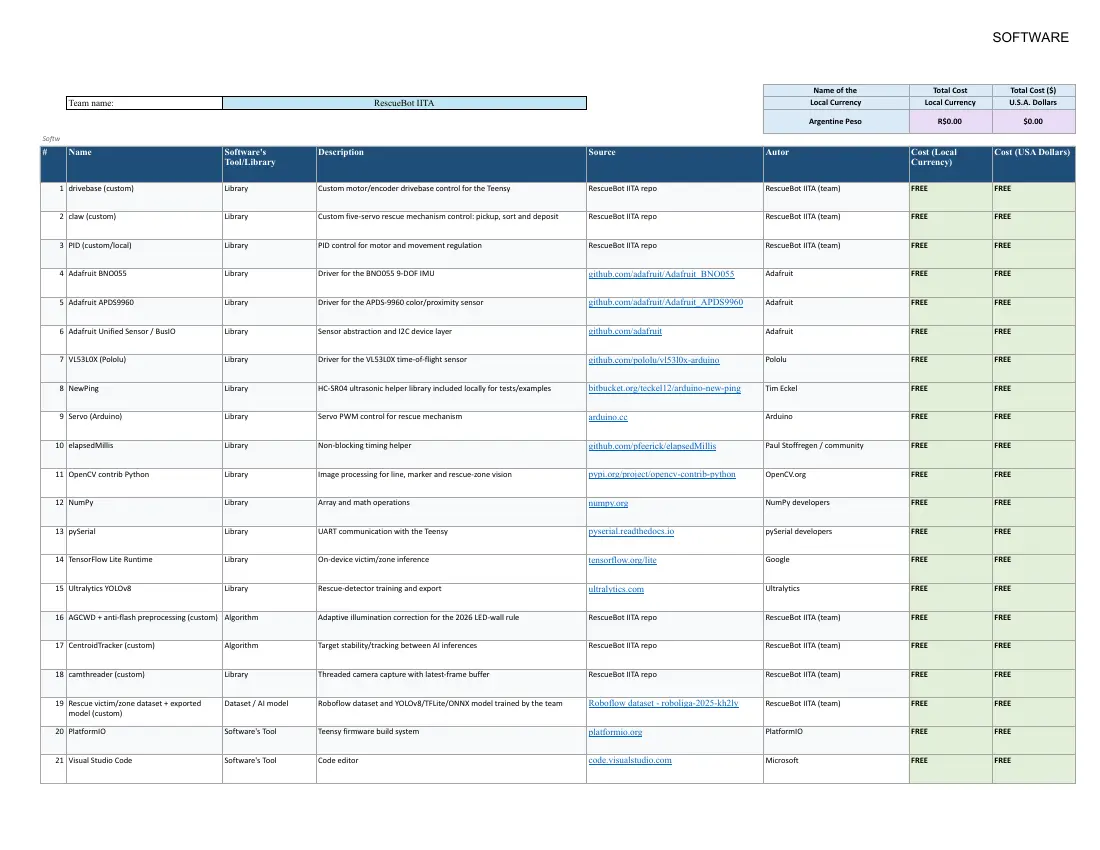Select the 'camthreader (custom)' name cell

[145, 683]
